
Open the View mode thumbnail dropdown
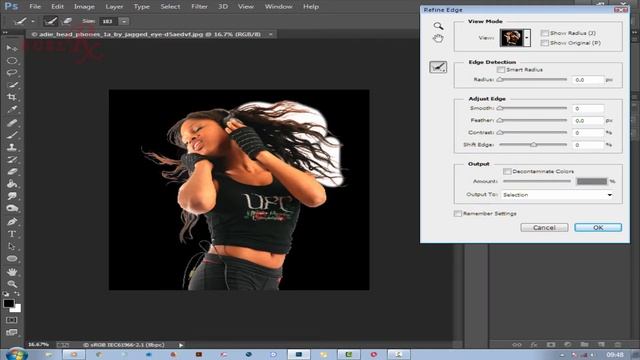pyautogui.click(x=527, y=38)
